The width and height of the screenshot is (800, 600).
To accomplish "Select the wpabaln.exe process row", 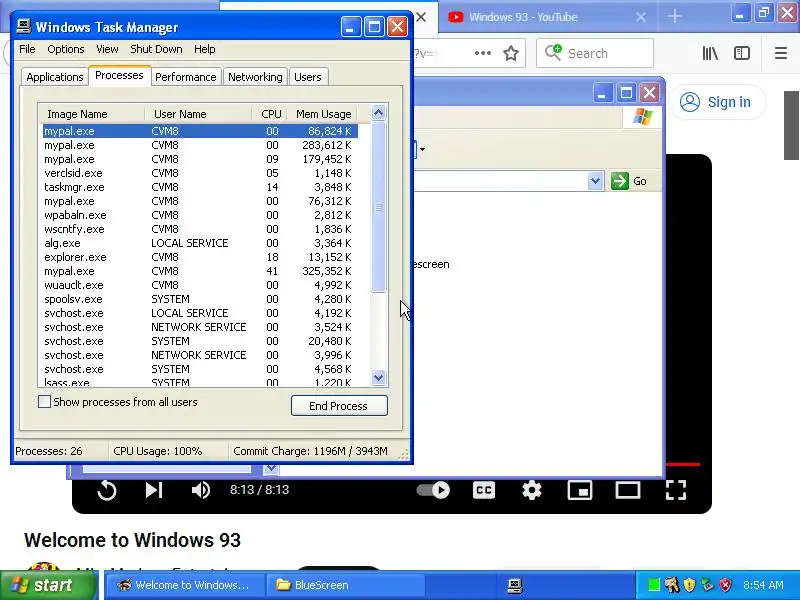I will [200, 215].
